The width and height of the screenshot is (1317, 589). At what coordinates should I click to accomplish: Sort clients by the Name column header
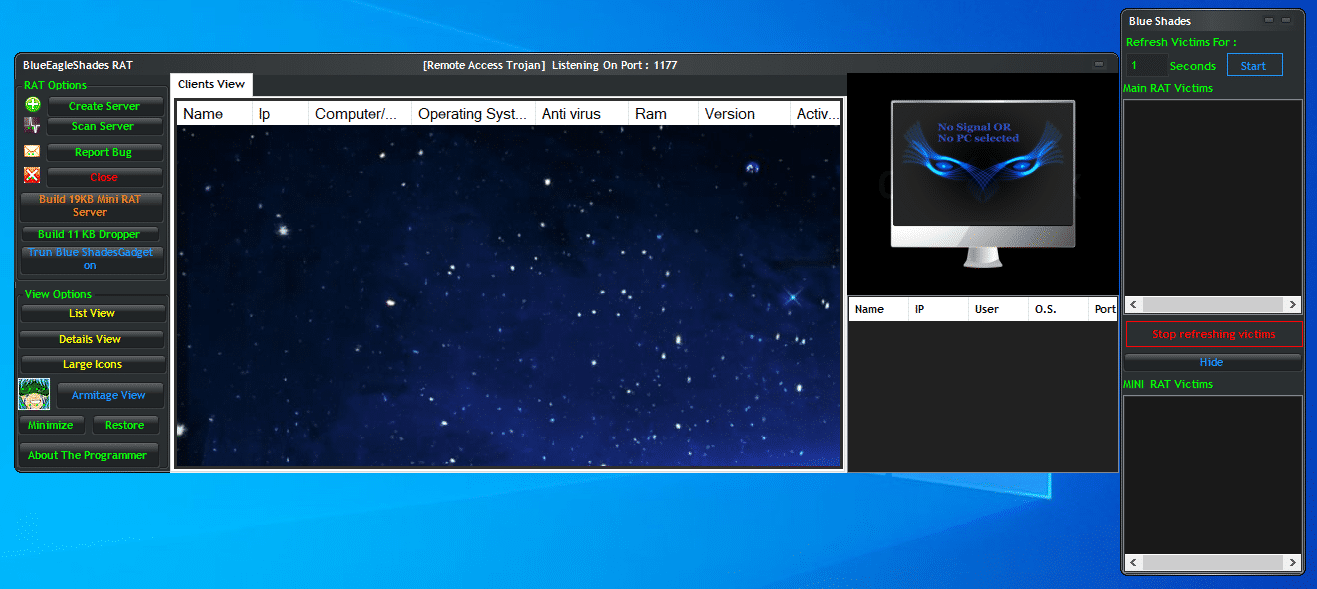pyautogui.click(x=214, y=114)
